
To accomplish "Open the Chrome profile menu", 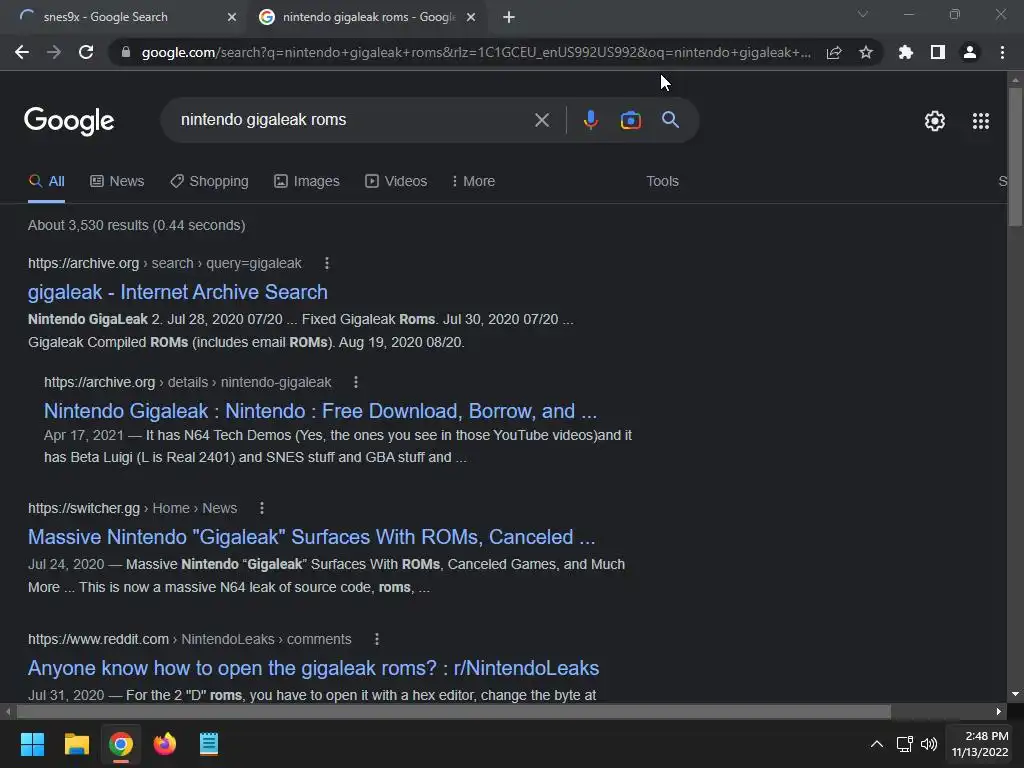I will point(970,52).
